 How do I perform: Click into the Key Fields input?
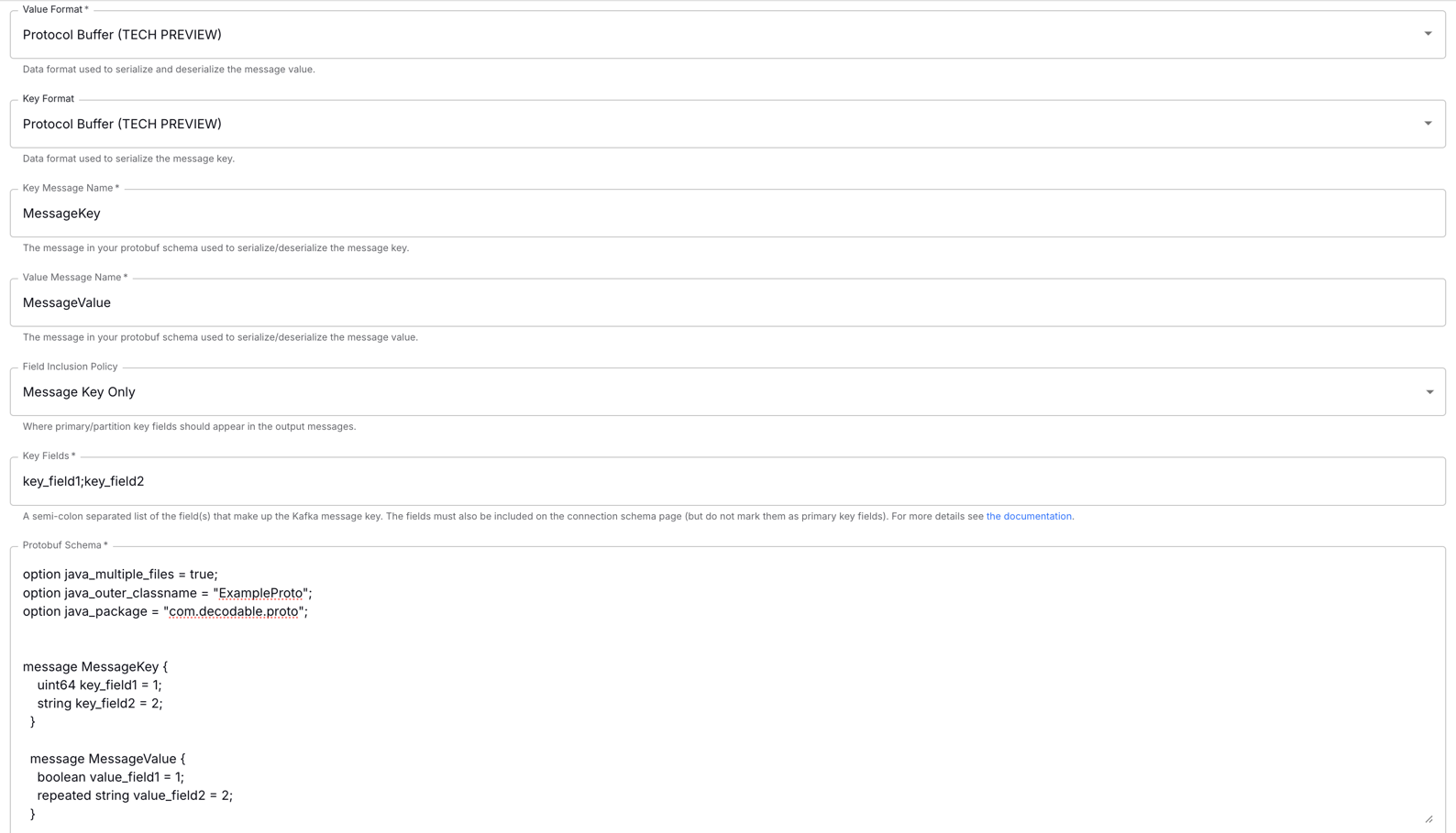click(x=727, y=481)
